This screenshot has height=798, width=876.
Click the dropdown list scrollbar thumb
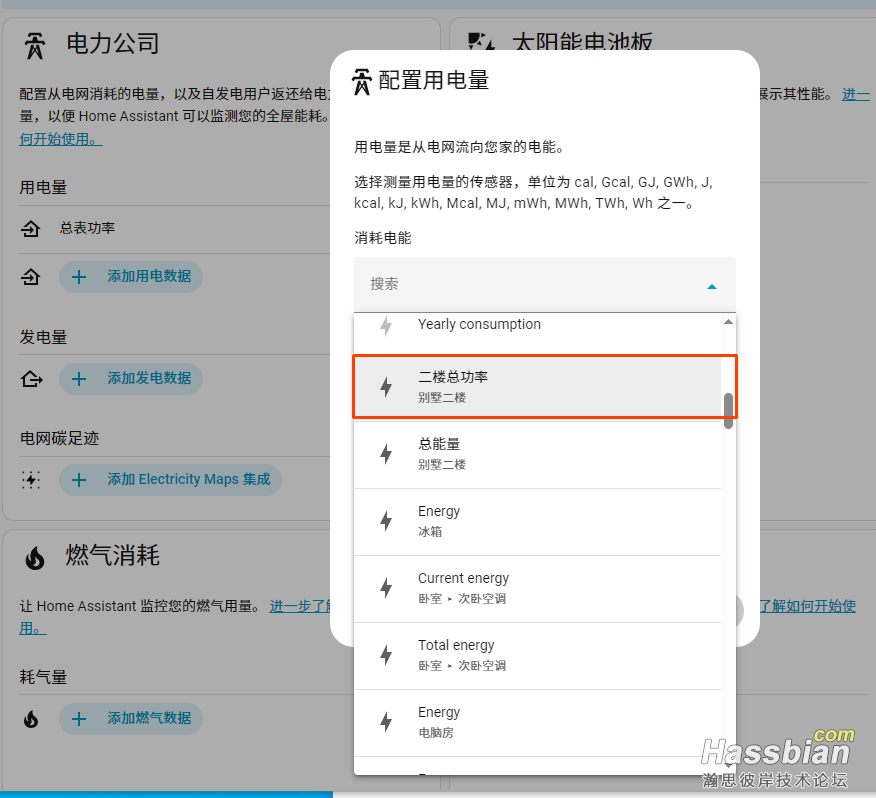(x=728, y=409)
